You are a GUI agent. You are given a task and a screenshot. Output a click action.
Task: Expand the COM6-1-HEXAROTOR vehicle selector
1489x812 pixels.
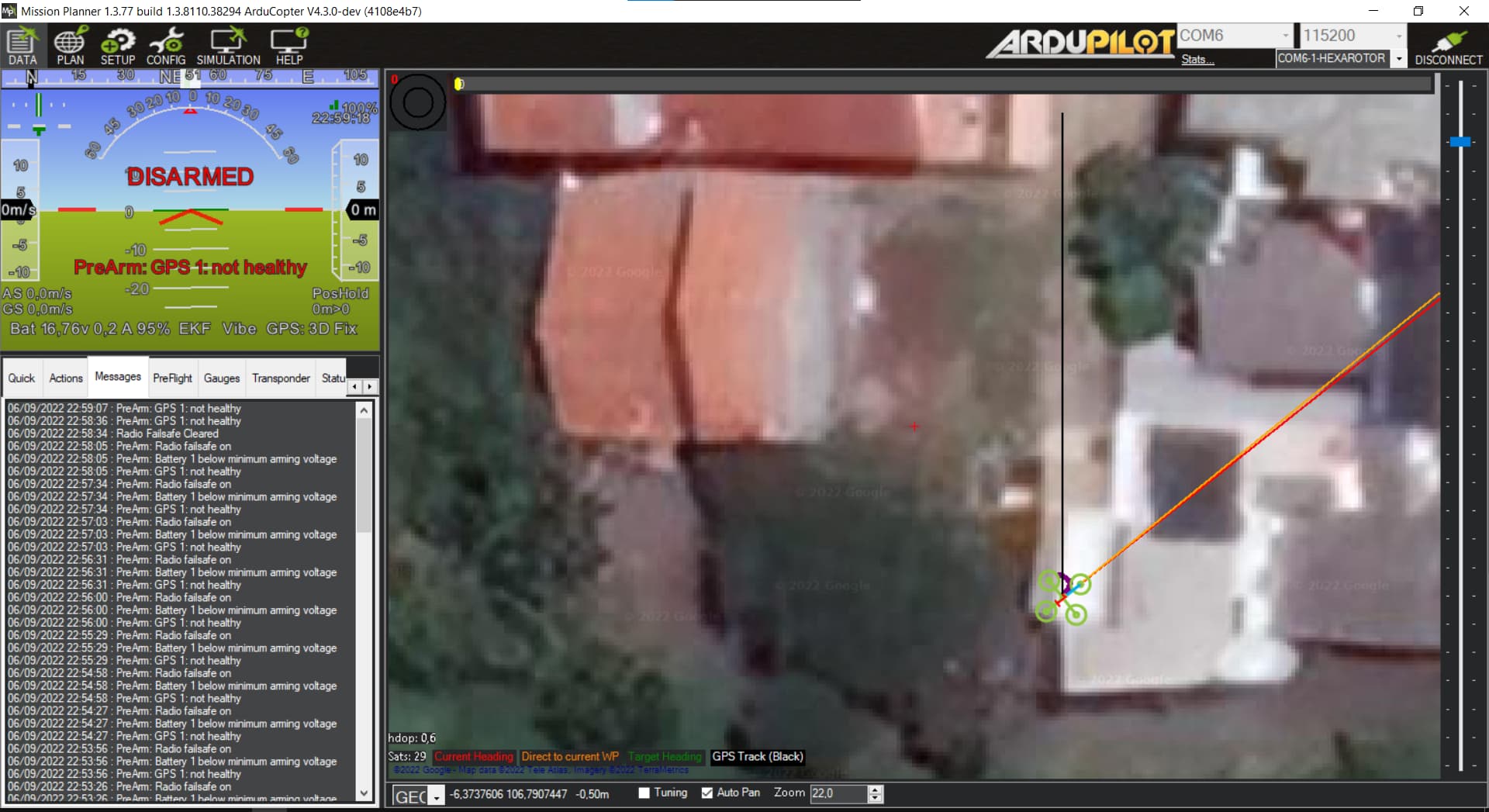pos(1401,58)
